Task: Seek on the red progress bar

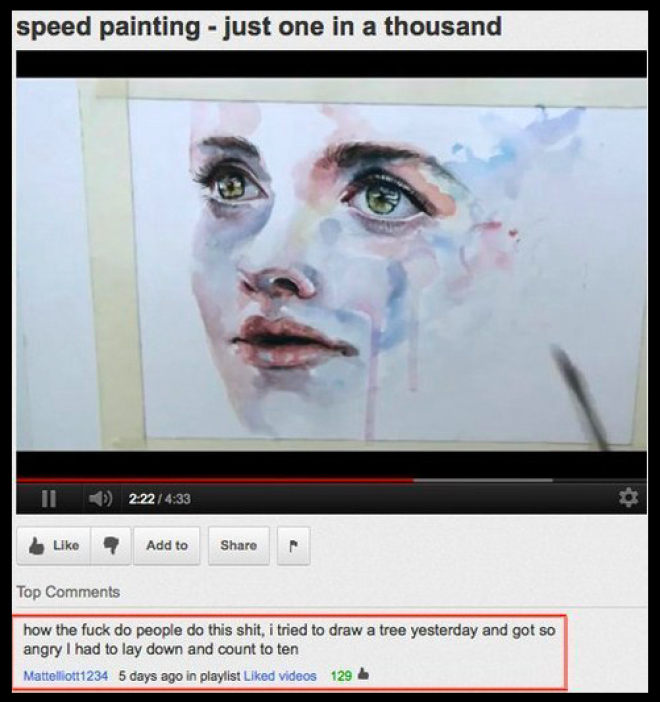Action: (215, 480)
